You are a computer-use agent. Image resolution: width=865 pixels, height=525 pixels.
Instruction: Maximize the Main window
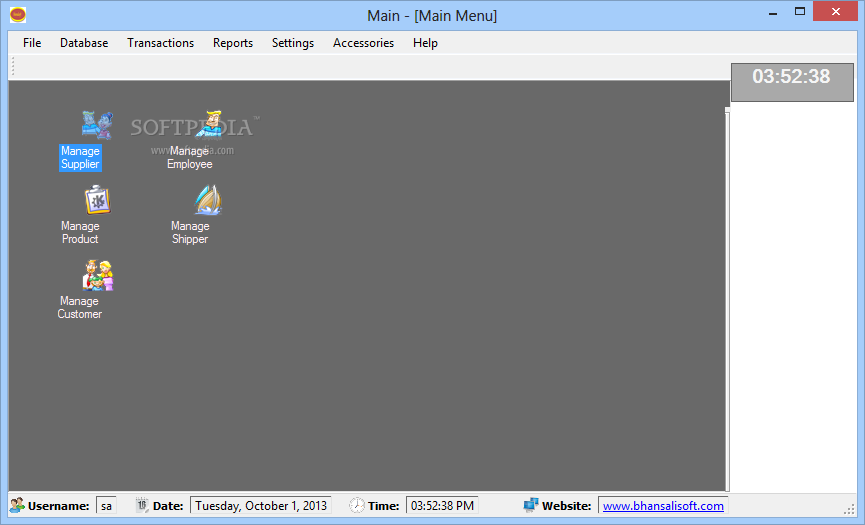[x=800, y=12]
